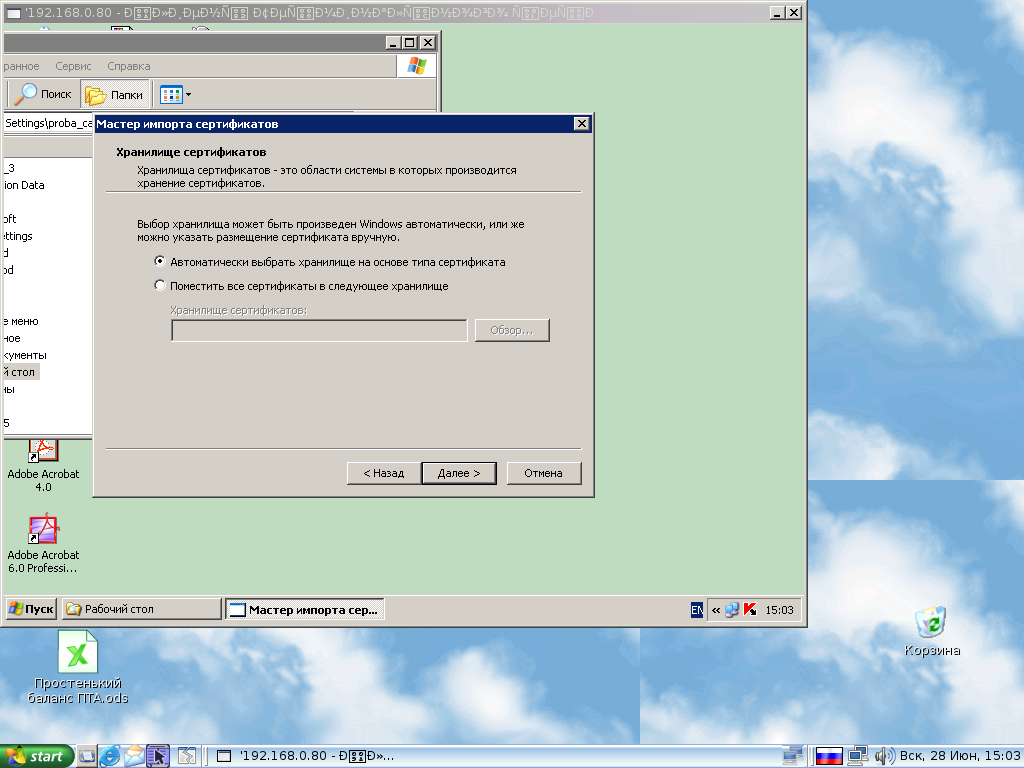The height and width of the screenshot is (768, 1024).
Task: Click the Kaspersky tray icon
Action: point(748,610)
